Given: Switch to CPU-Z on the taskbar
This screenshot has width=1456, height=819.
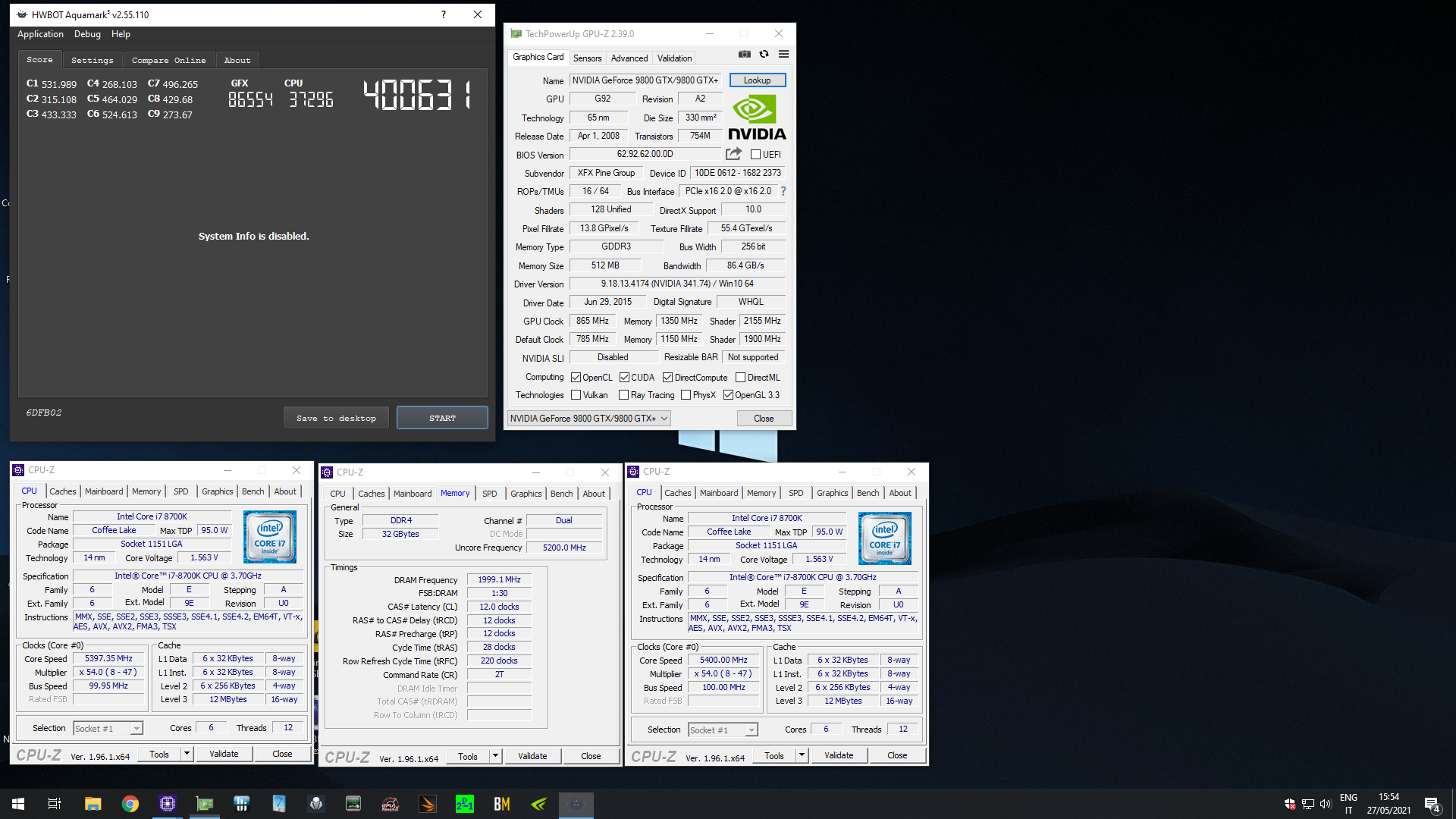Looking at the screenshot, I should (x=168, y=804).
